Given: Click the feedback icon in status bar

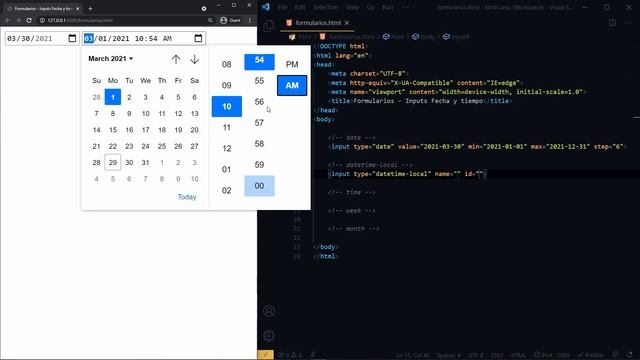Looking at the screenshot, I should [616, 355].
